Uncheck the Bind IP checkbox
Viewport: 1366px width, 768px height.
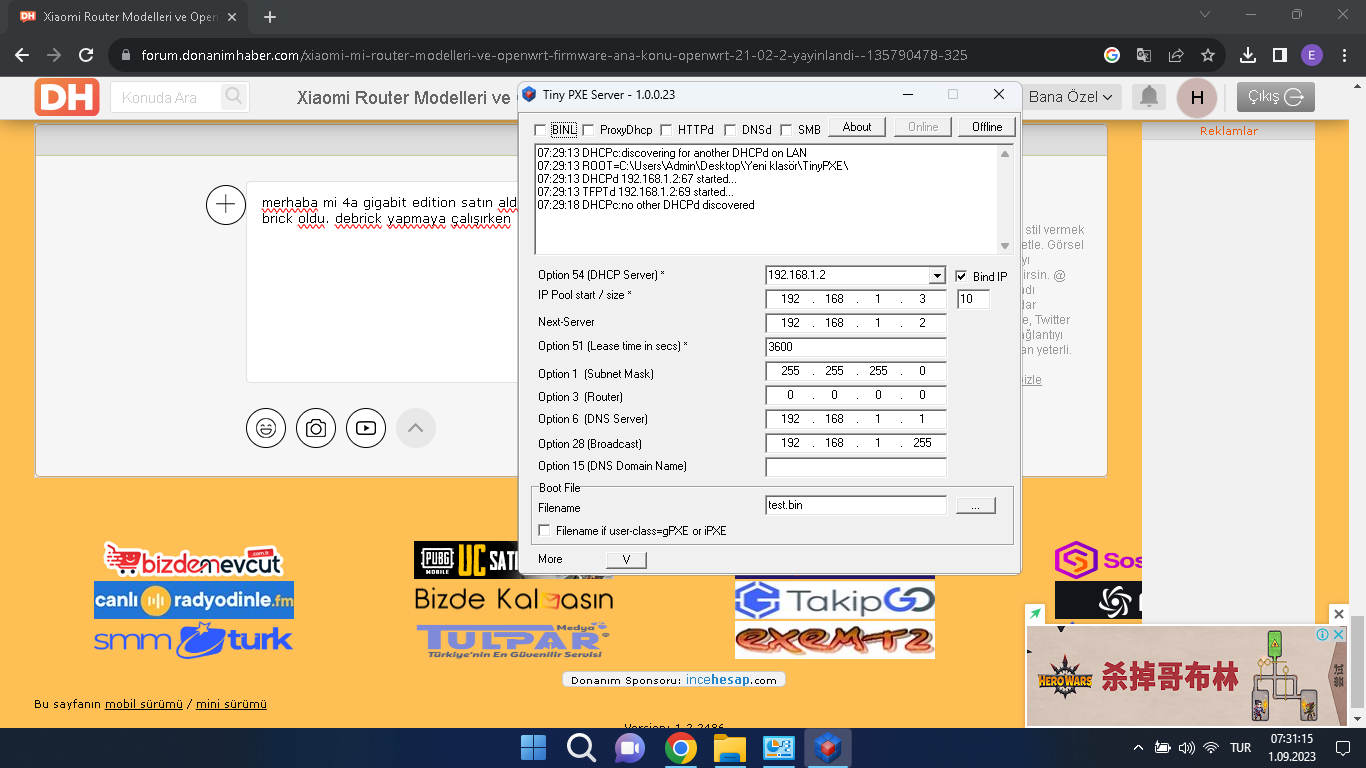[x=962, y=276]
